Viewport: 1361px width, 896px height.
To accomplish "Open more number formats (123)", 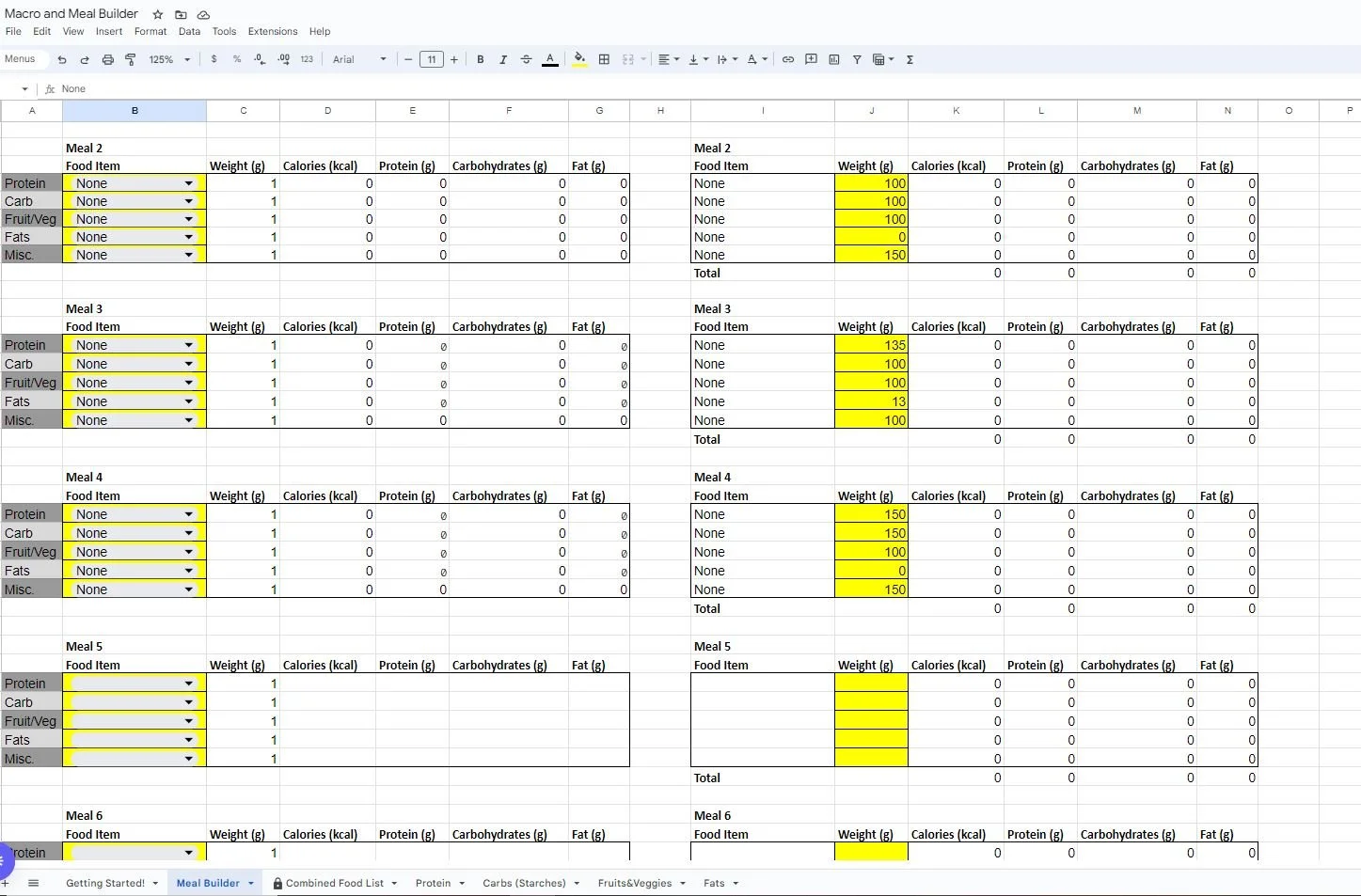I will [x=307, y=59].
